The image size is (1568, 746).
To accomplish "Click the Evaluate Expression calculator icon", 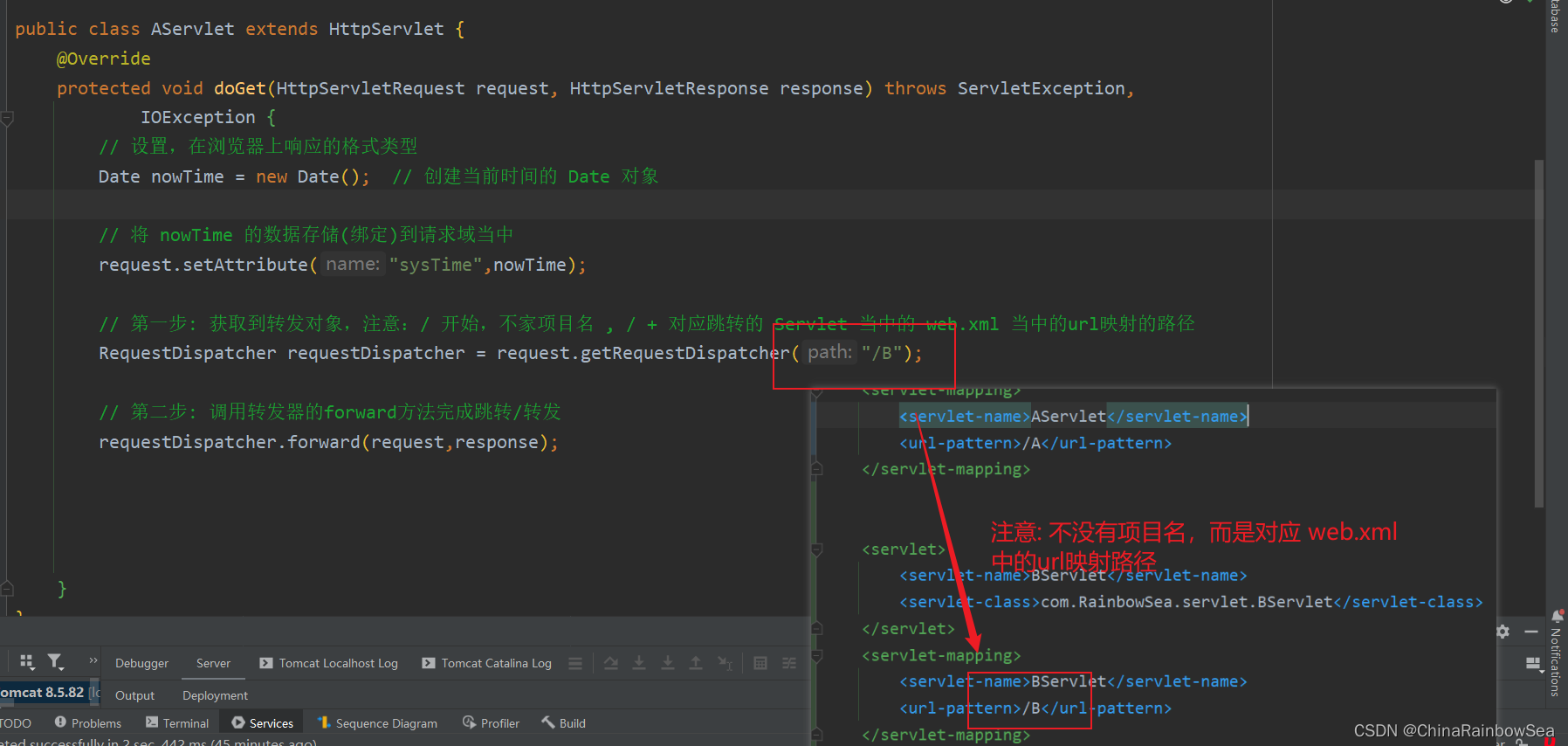I will pos(760,663).
